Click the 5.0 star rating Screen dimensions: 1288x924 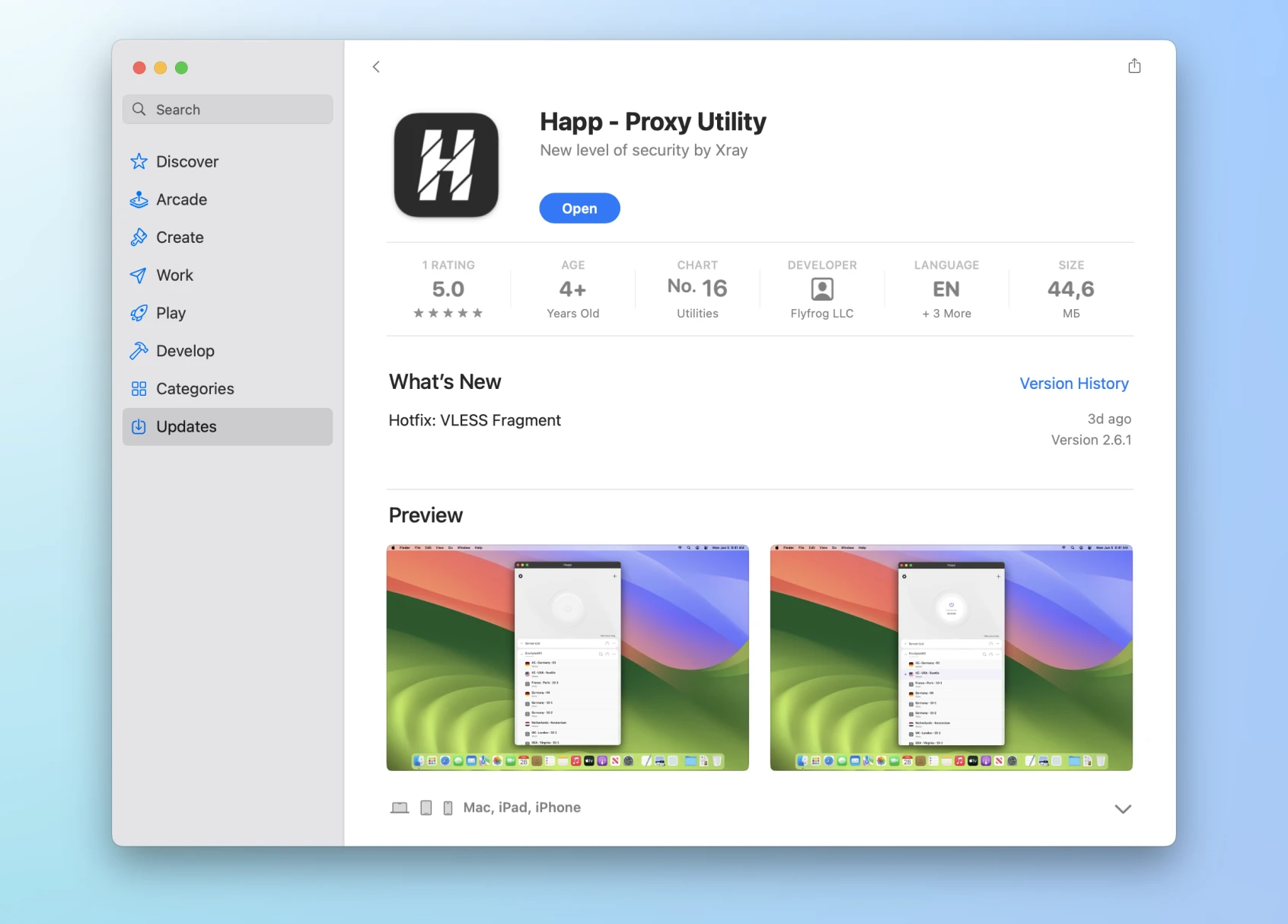point(448,290)
